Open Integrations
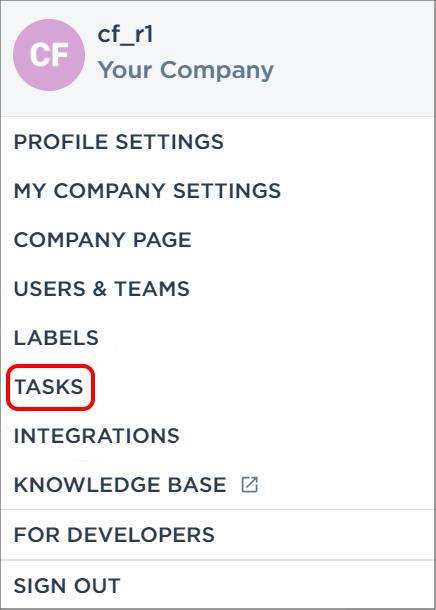 96,436
